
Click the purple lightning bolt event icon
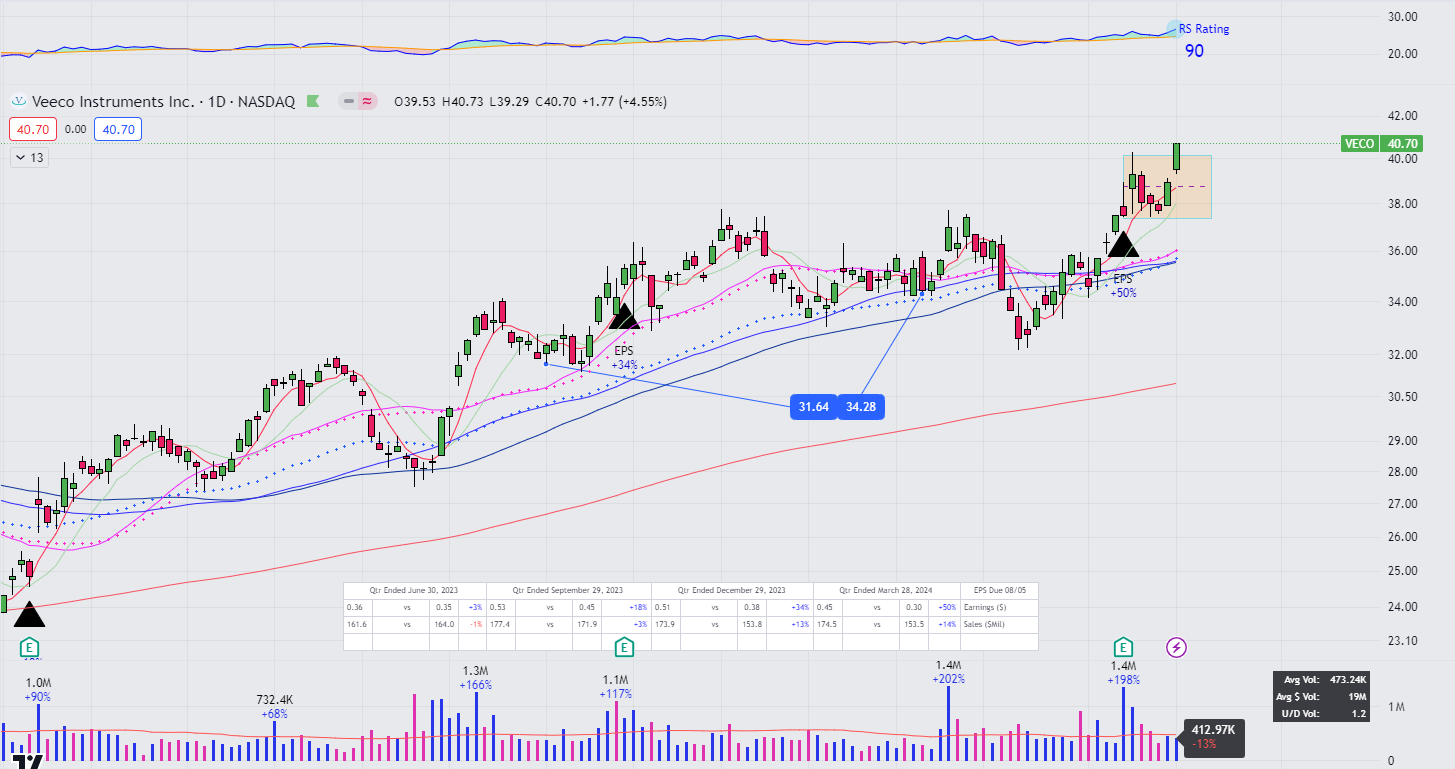[x=1177, y=647]
